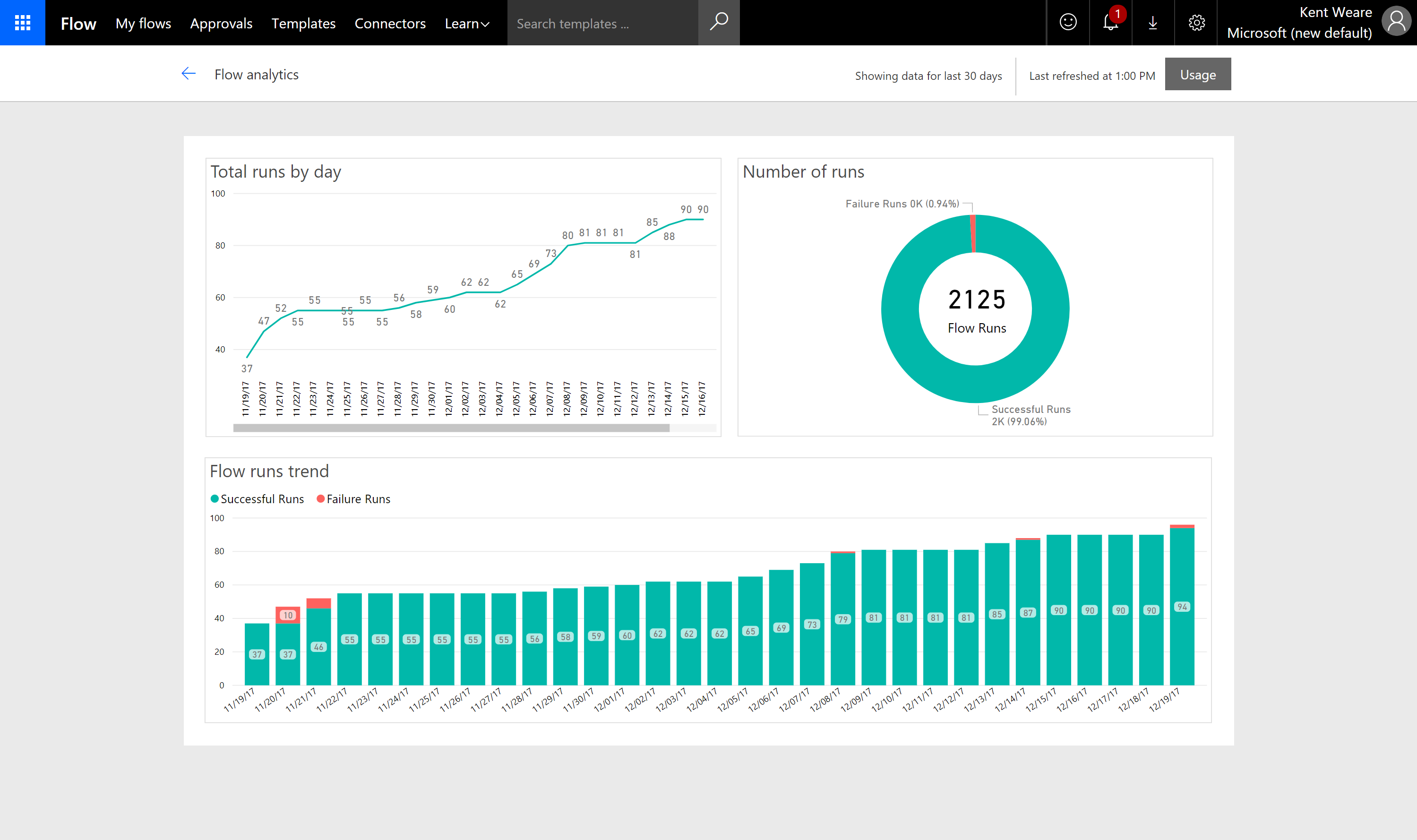Image resolution: width=1417 pixels, height=840 pixels.
Task: Open the notifications bell icon
Action: coord(1110,22)
